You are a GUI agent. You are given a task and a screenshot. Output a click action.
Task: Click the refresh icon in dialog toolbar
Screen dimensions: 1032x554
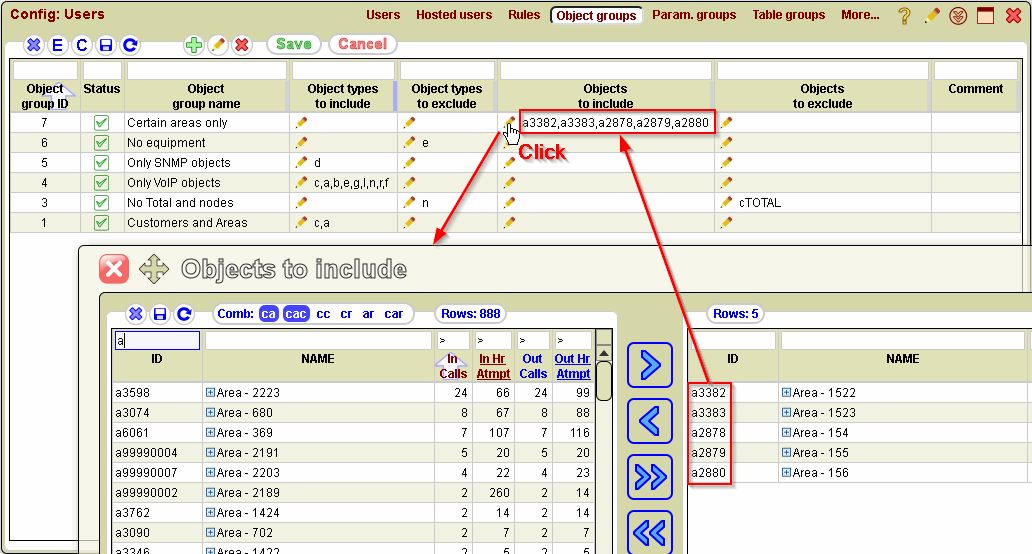[x=184, y=314]
